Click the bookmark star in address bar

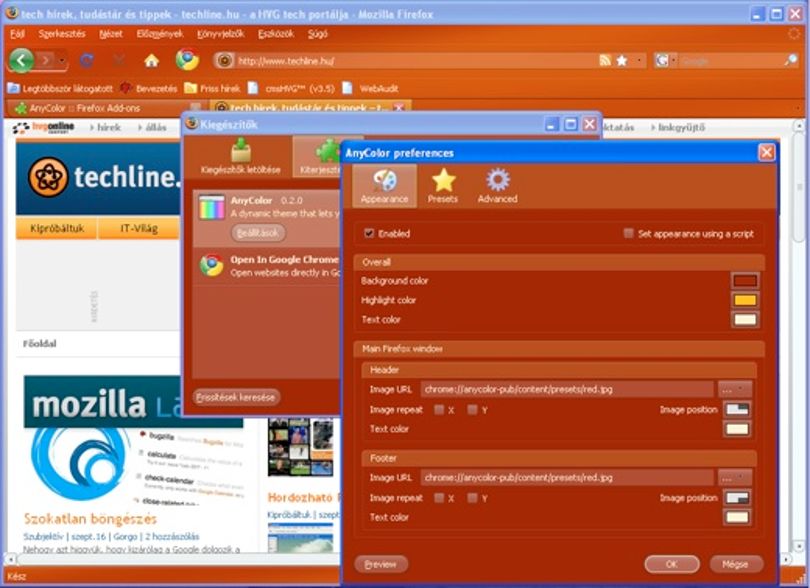[x=622, y=61]
